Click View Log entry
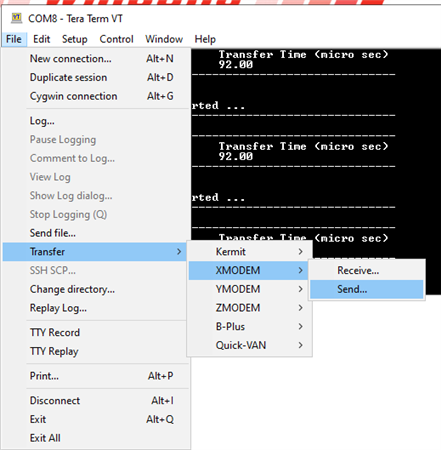Screen dimensions: 441x450 coord(96,177)
